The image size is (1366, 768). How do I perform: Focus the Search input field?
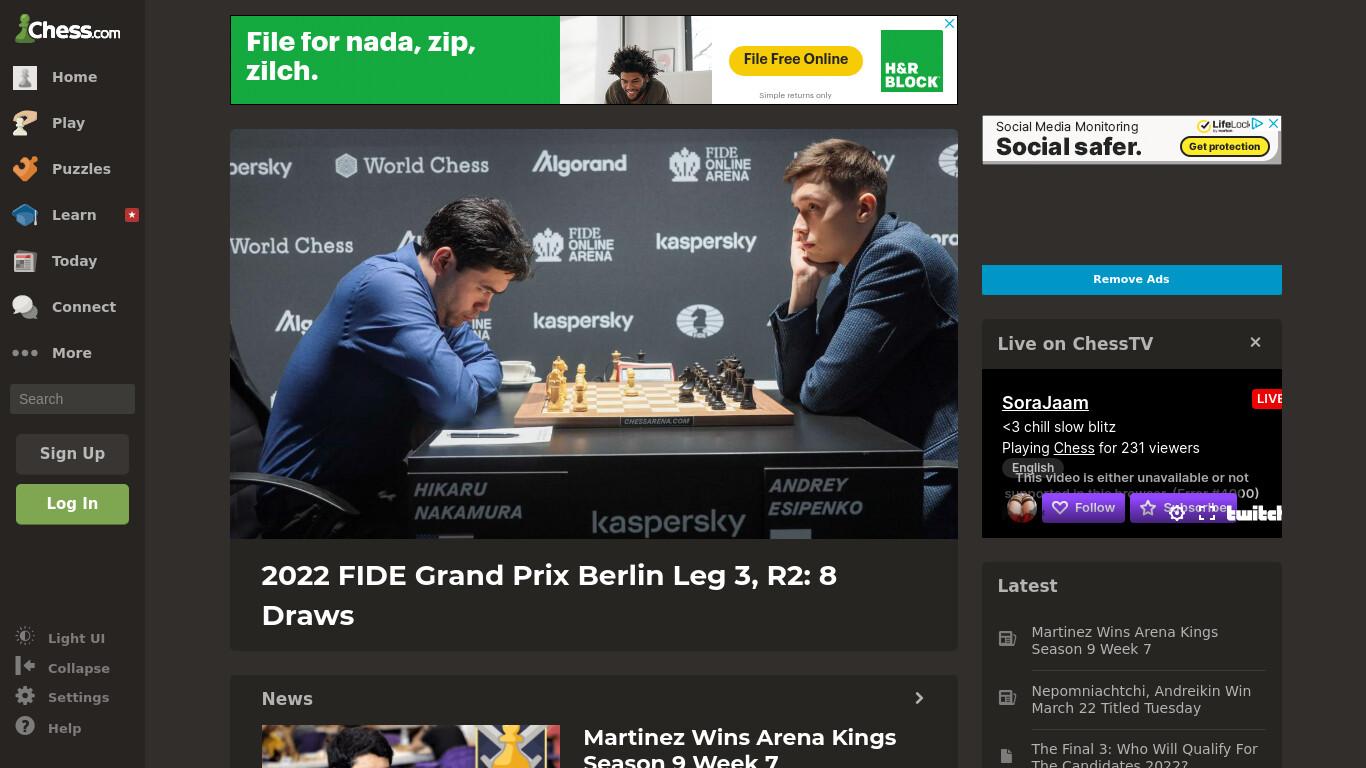pyautogui.click(x=72, y=399)
